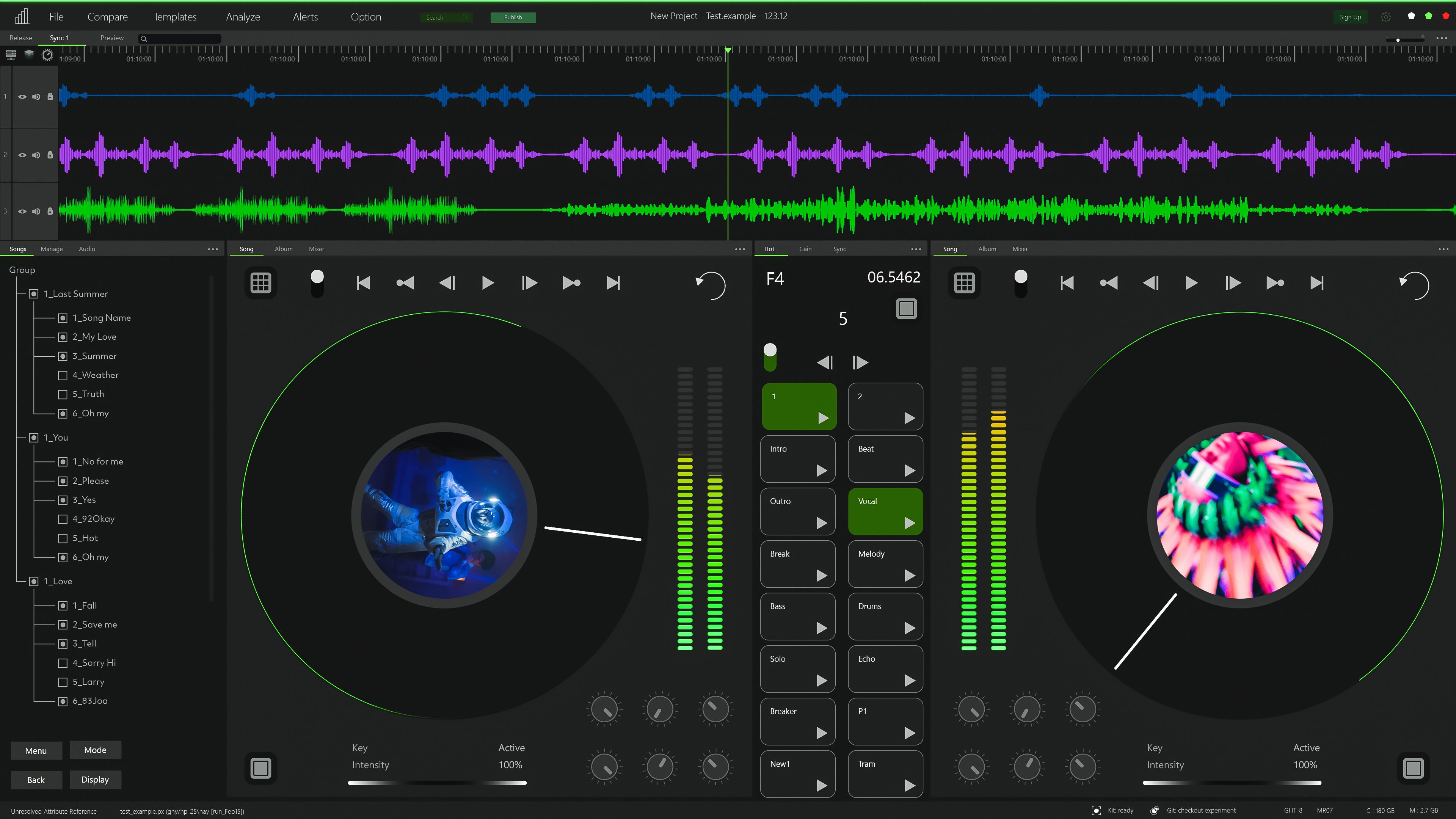
Task: Open the pad grid icon on left deck
Action: [260, 282]
